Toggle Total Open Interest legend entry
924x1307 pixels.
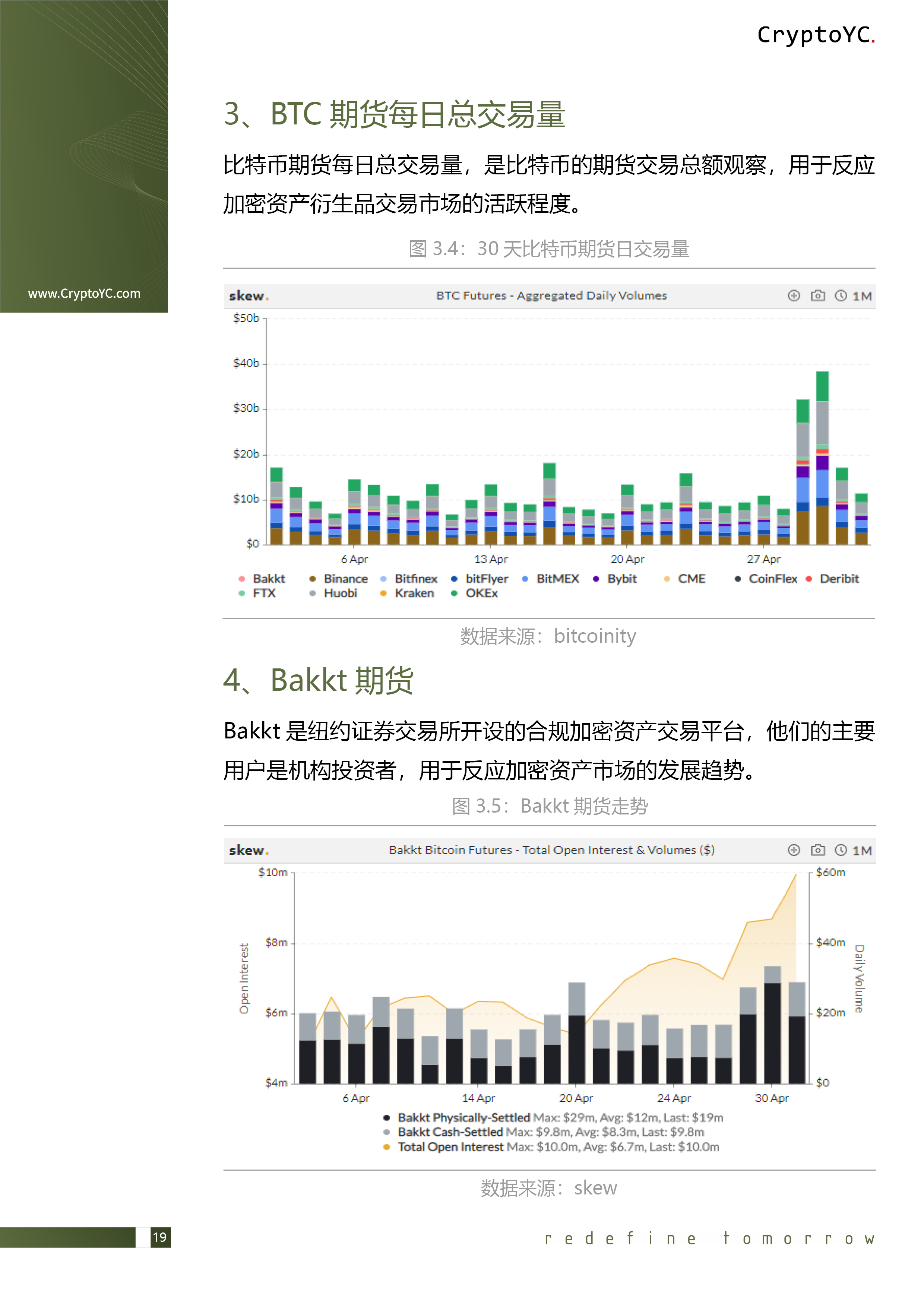(551, 1147)
